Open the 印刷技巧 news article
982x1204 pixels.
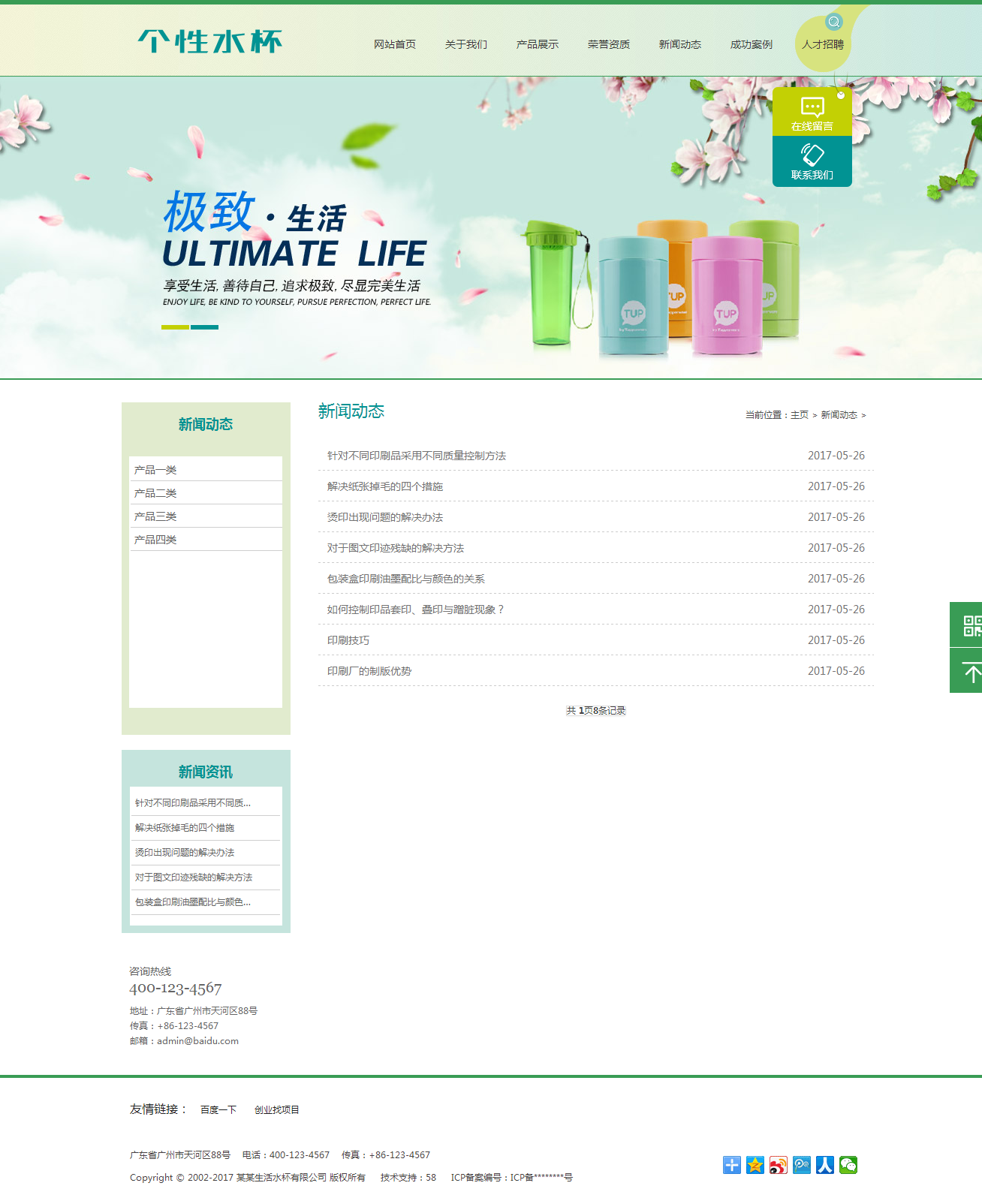pyautogui.click(x=348, y=640)
